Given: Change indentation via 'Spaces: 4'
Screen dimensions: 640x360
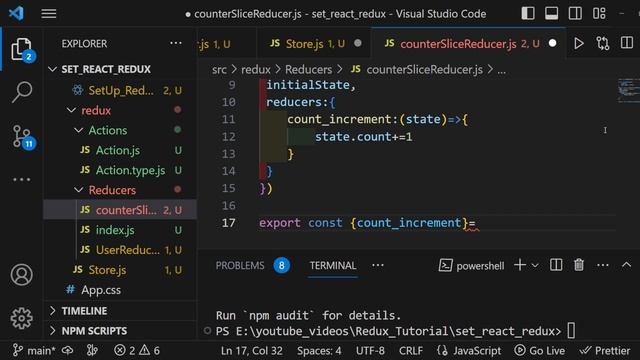Looking at the screenshot, I should 319,351.
